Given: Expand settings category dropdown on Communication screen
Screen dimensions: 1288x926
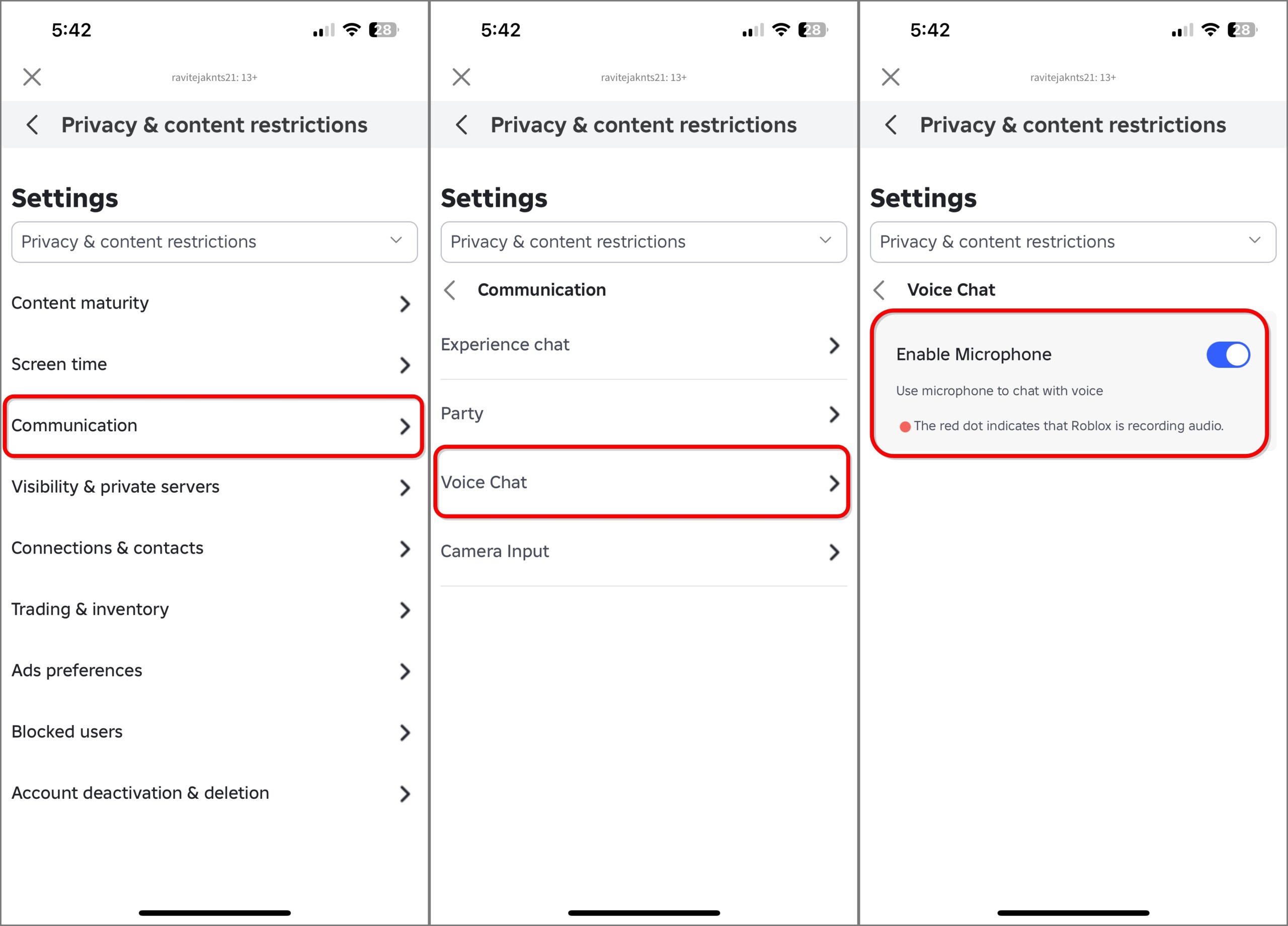Looking at the screenshot, I should 643,242.
